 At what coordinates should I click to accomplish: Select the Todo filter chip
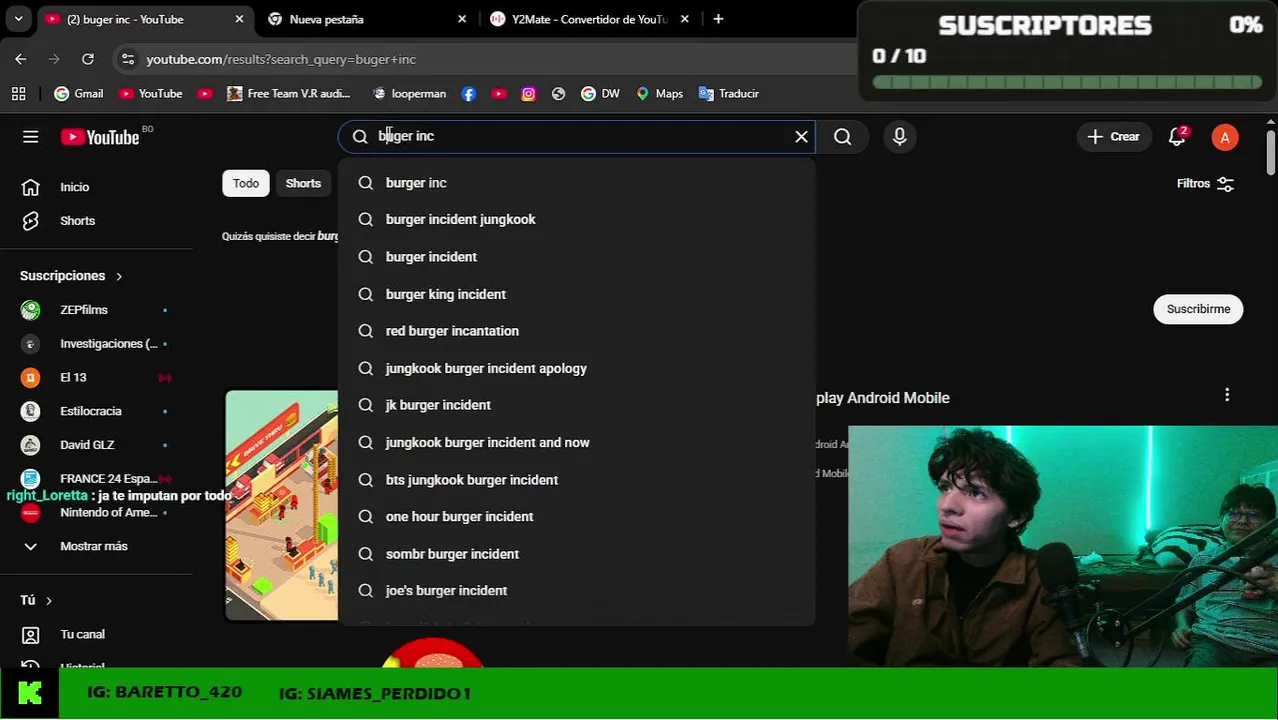coord(246,183)
